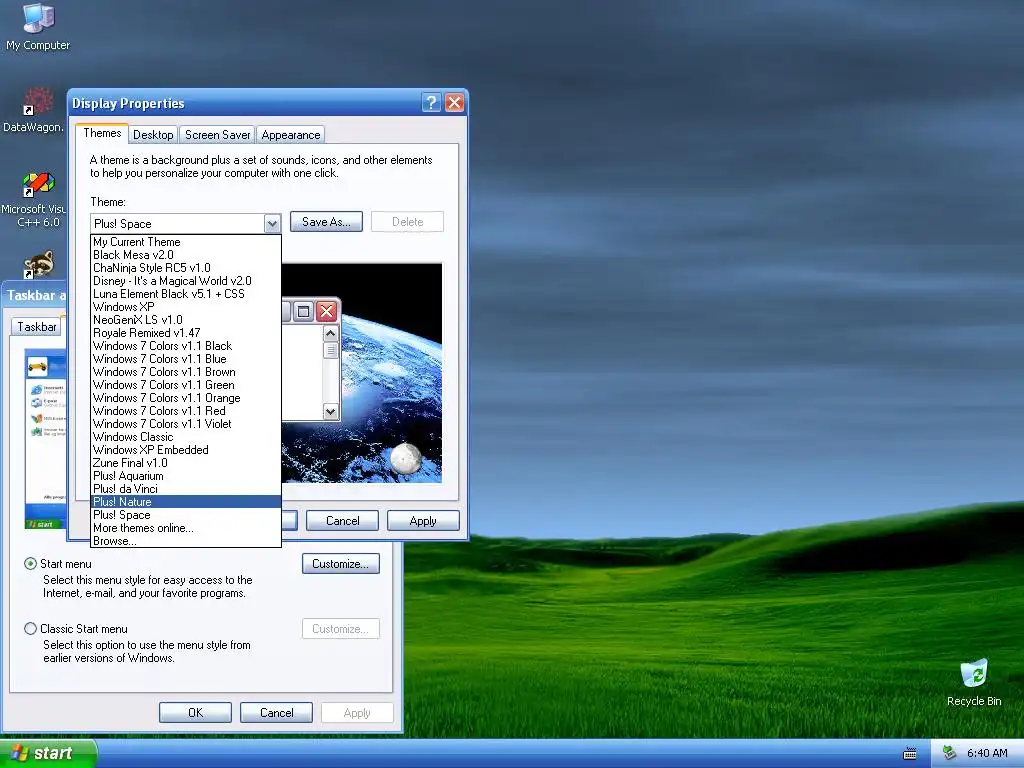Select the Classic Start menu radio button
The width and height of the screenshot is (1024, 768).
tap(30, 628)
